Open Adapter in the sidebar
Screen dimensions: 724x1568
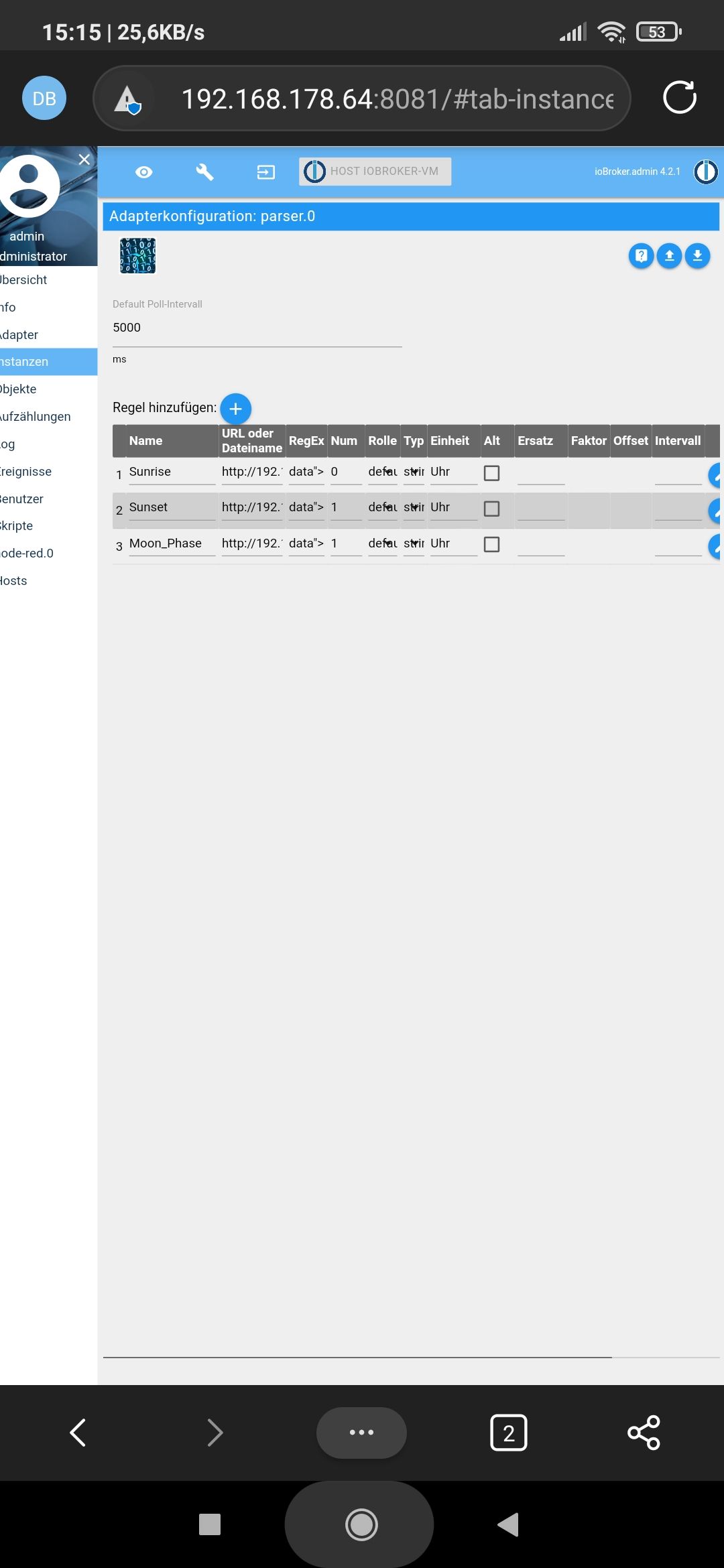pyautogui.click(x=48, y=334)
